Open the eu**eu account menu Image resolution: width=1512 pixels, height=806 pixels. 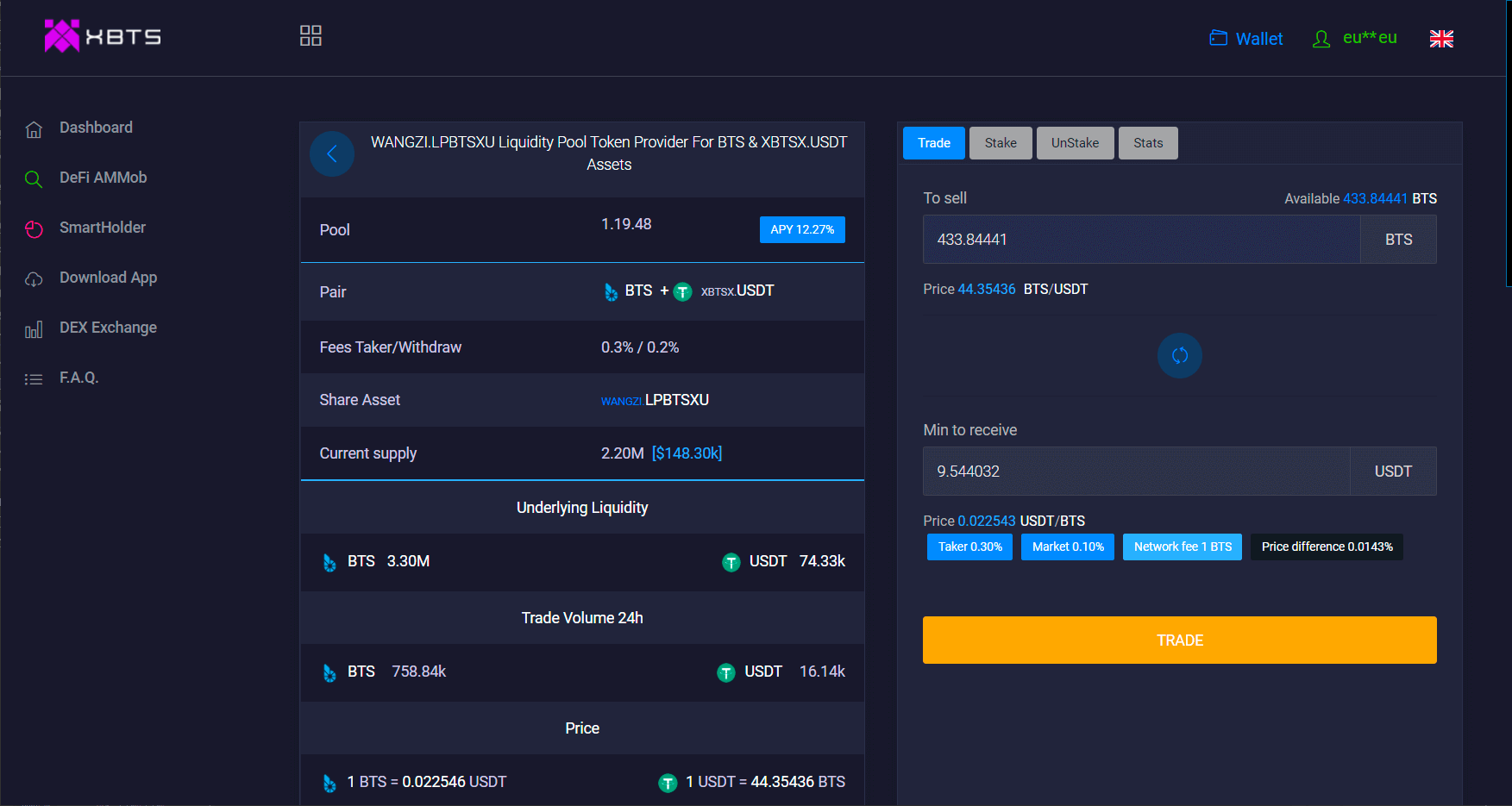pos(1370,38)
